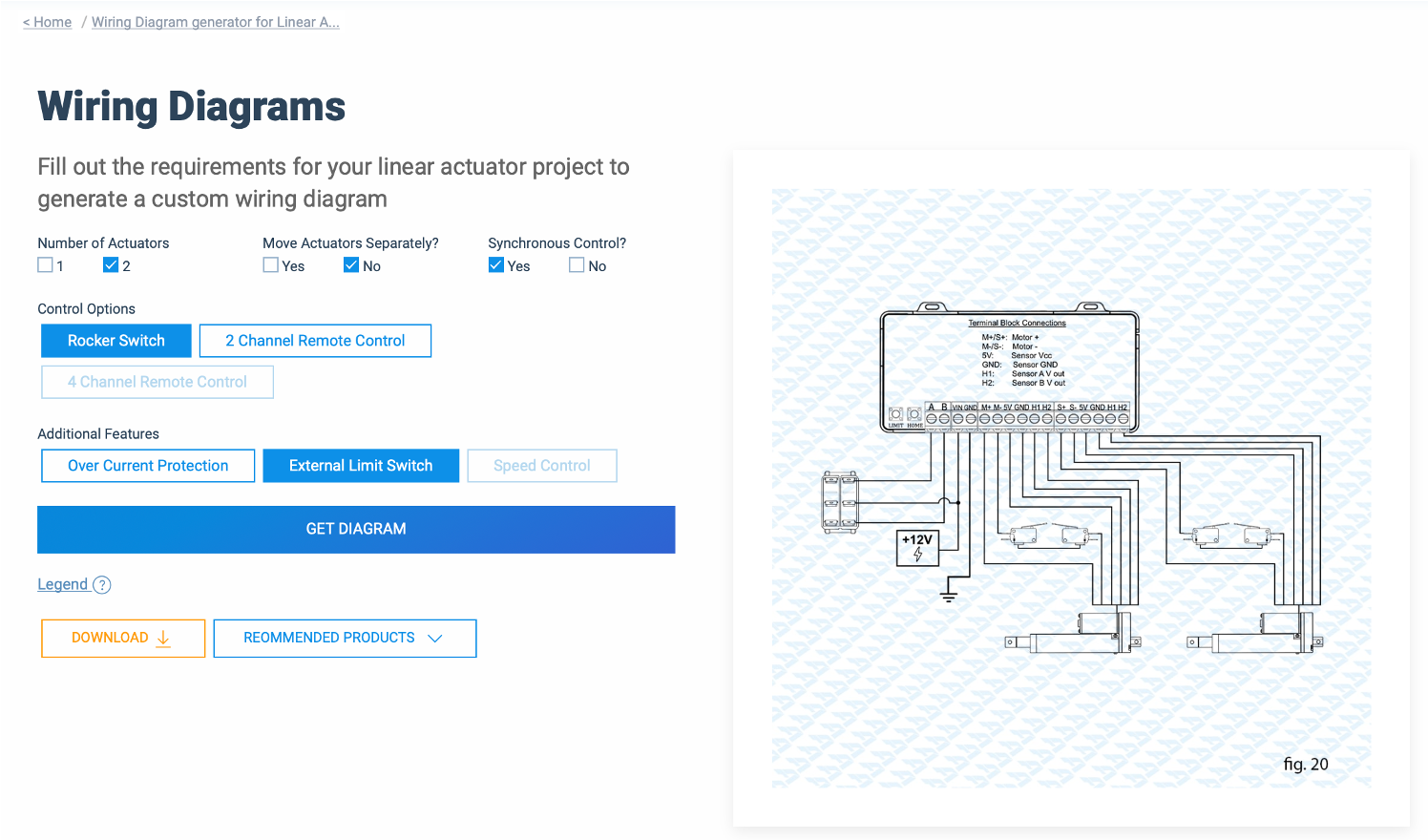Select the Rocker Switch control option
This screenshot has width=1428, height=840.
click(x=115, y=341)
